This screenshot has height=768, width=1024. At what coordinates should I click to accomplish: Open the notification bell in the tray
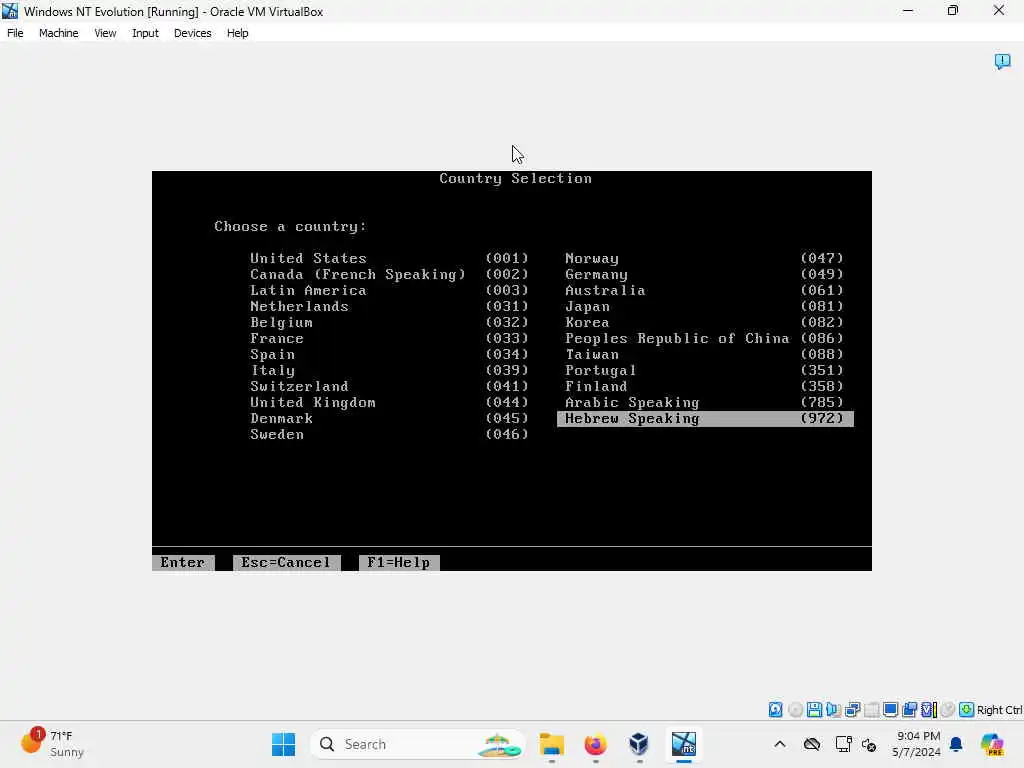tap(956, 744)
